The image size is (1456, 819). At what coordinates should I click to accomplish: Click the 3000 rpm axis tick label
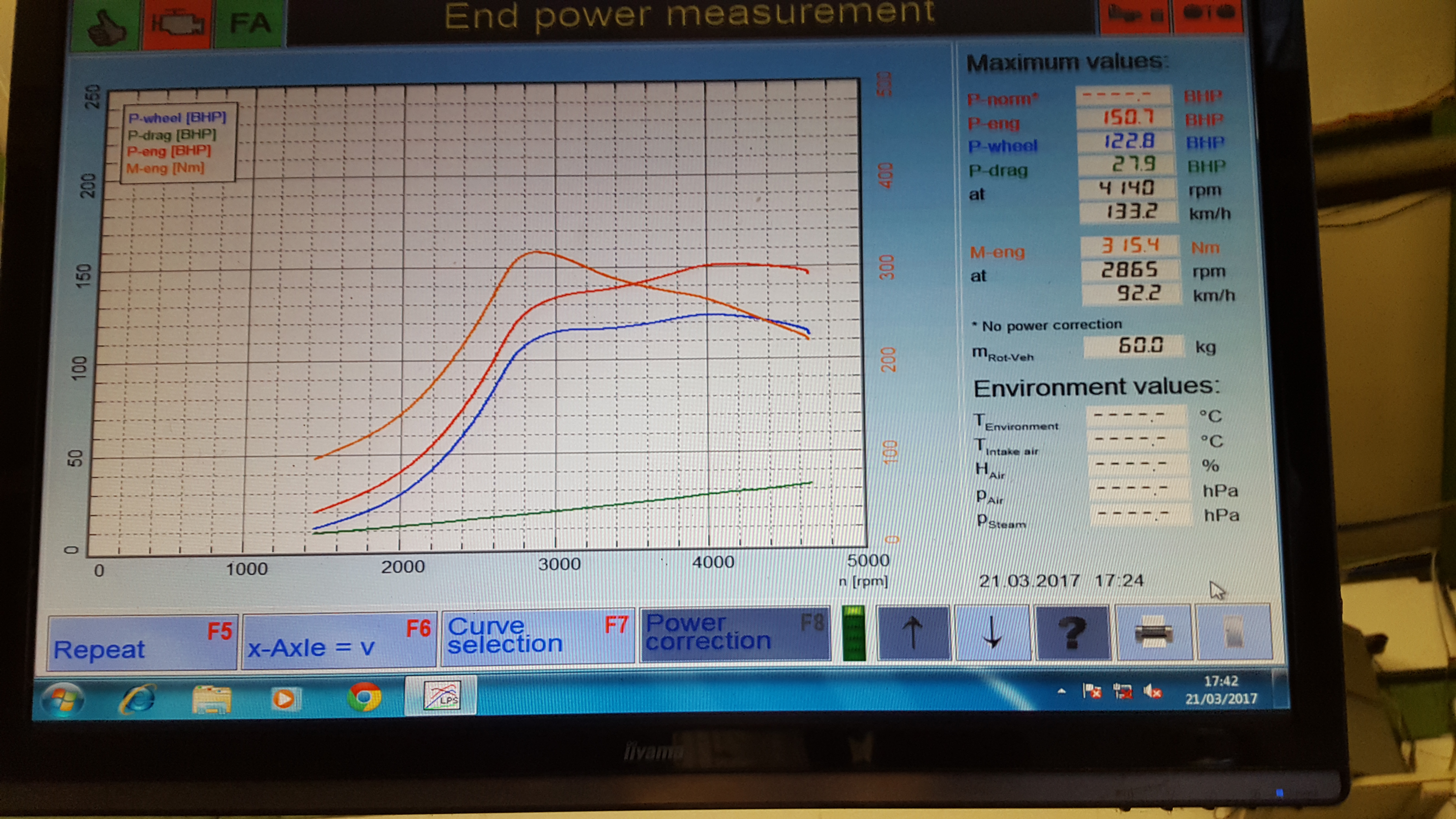click(559, 564)
